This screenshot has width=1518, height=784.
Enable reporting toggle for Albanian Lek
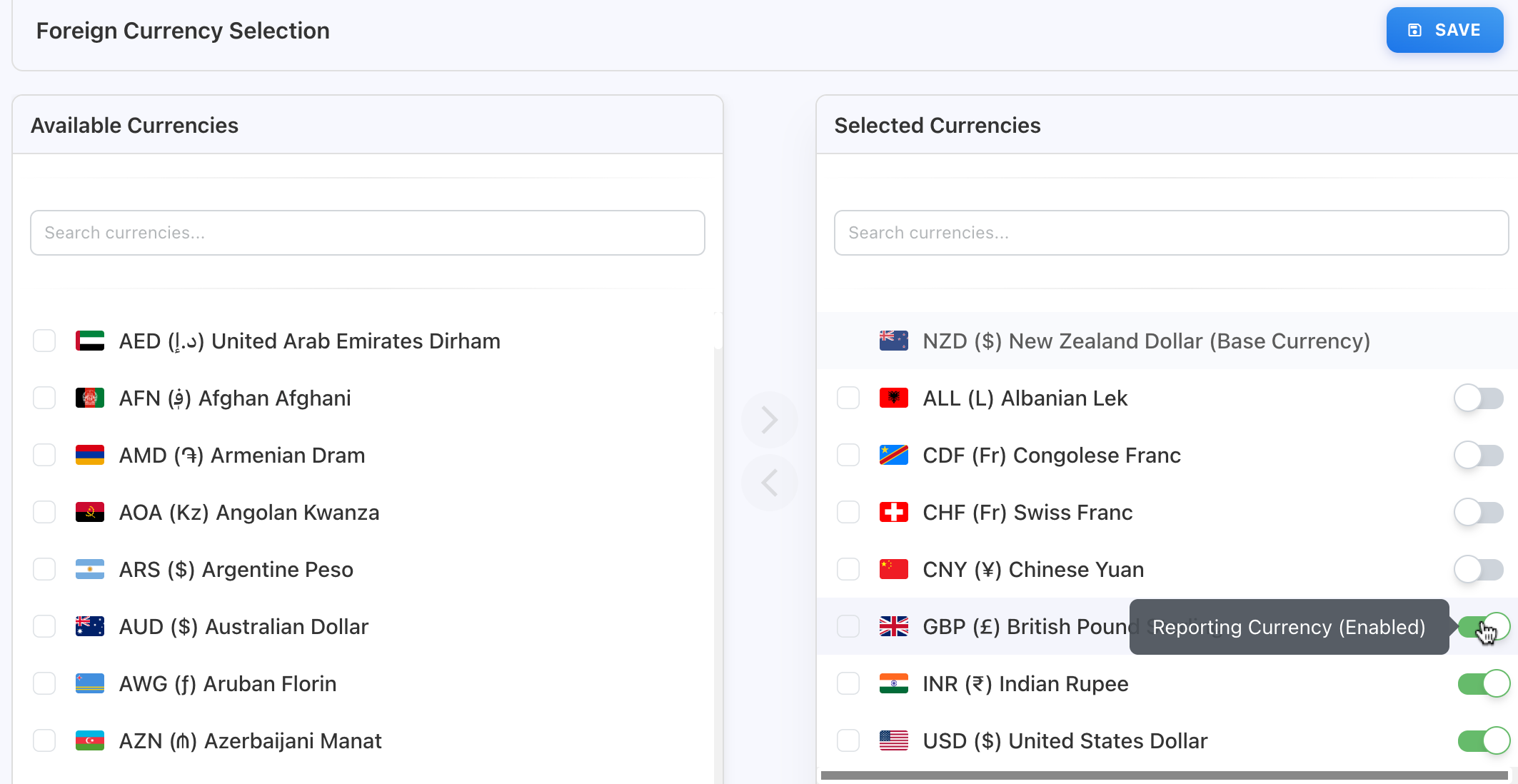(x=1479, y=398)
